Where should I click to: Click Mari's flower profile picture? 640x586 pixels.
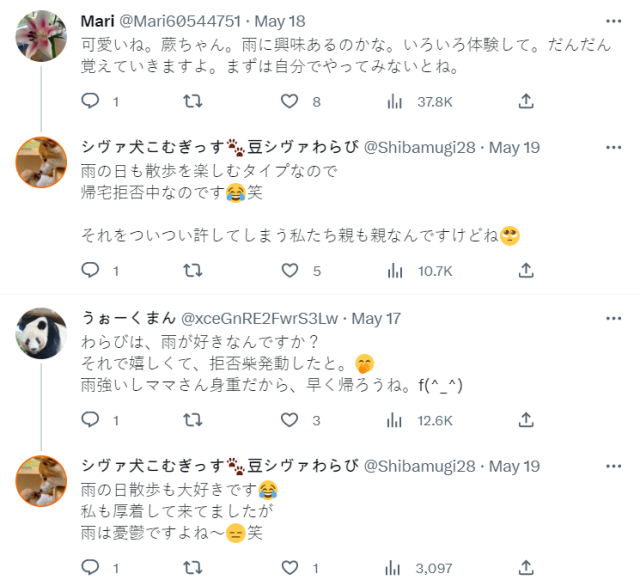click(x=42, y=37)
